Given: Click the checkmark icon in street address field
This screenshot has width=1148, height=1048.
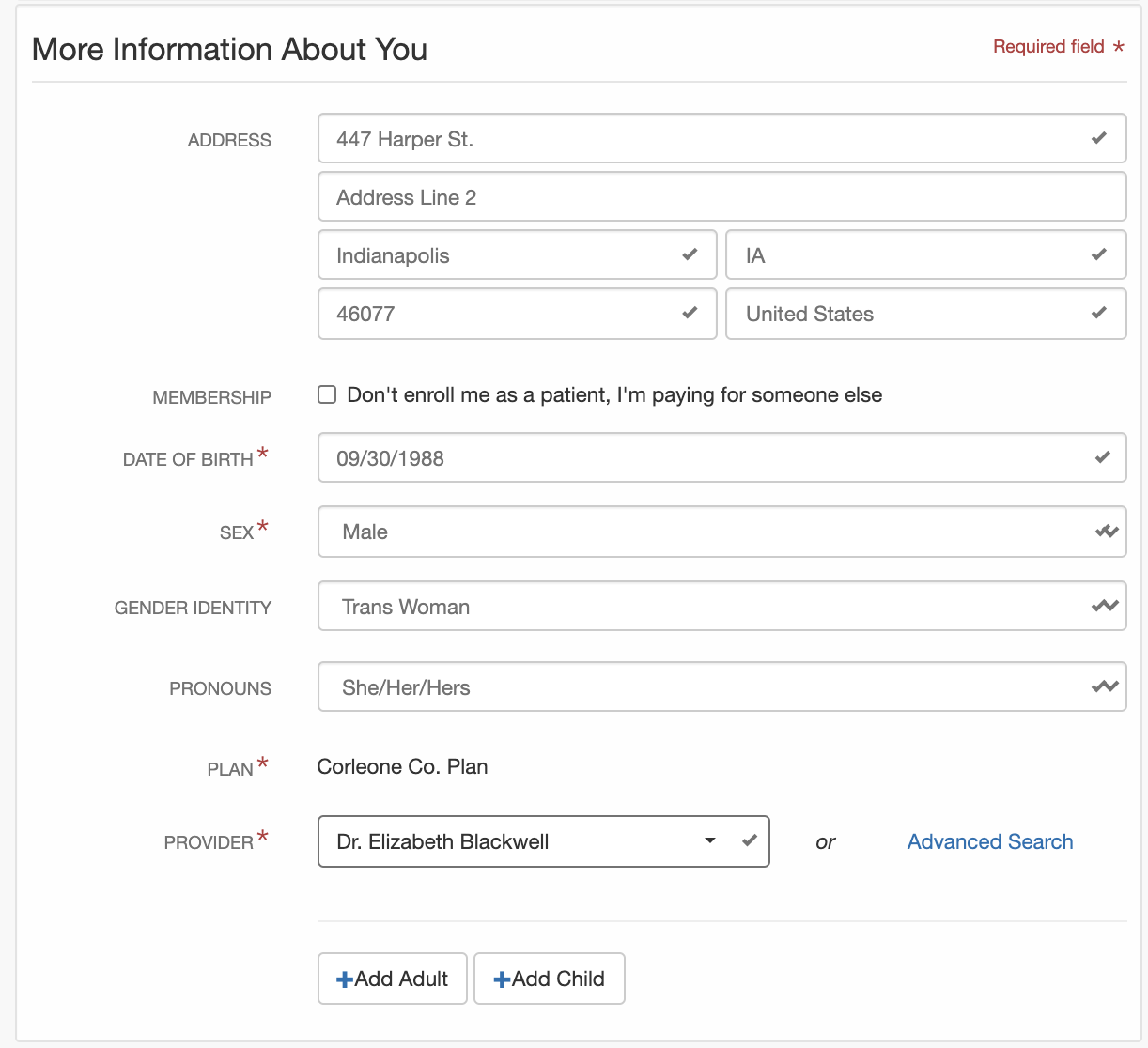Looking at the screenshot, I should (x=1098, y=139).
